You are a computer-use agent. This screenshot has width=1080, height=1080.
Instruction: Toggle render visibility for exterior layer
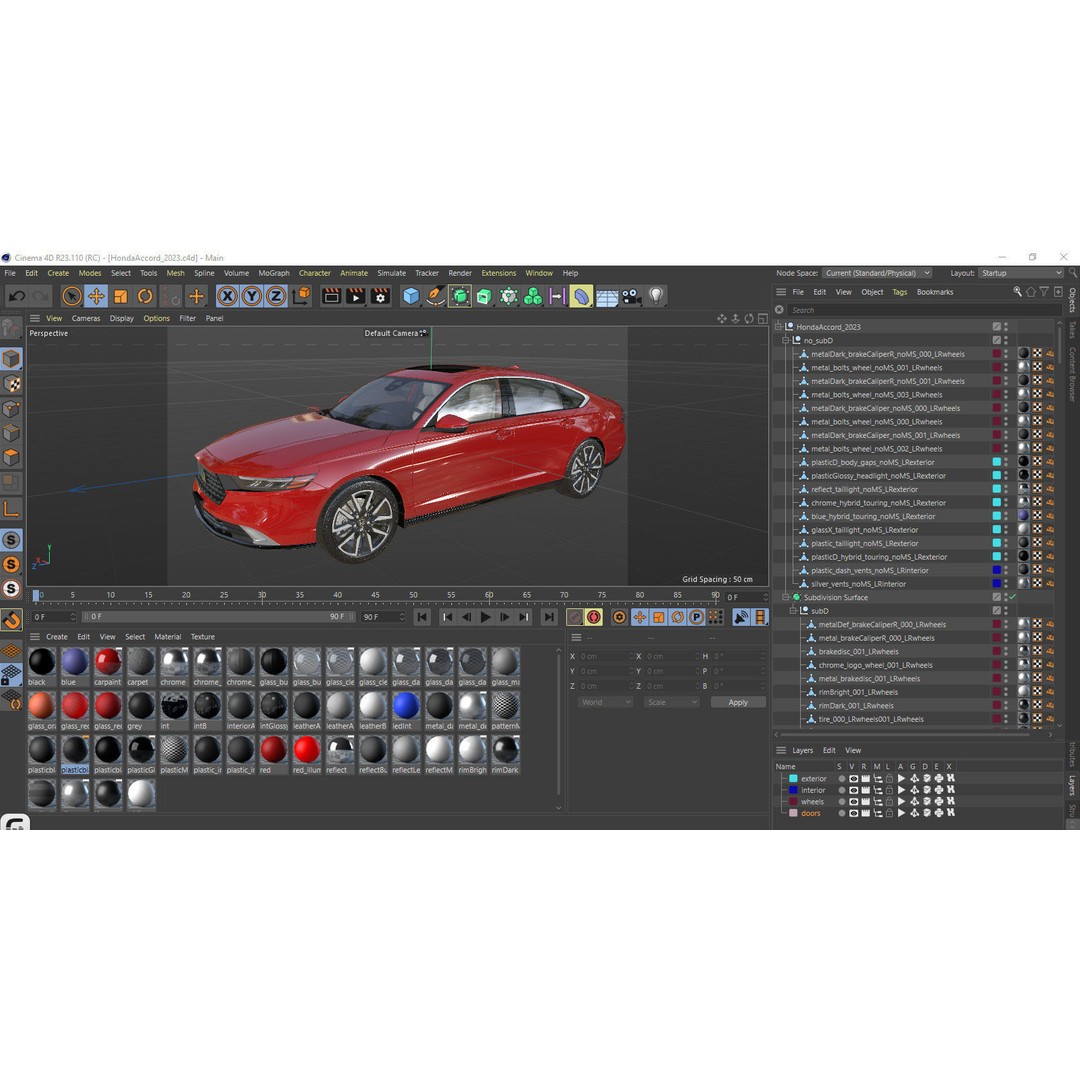pyautogui.click(x=864, y=778)
